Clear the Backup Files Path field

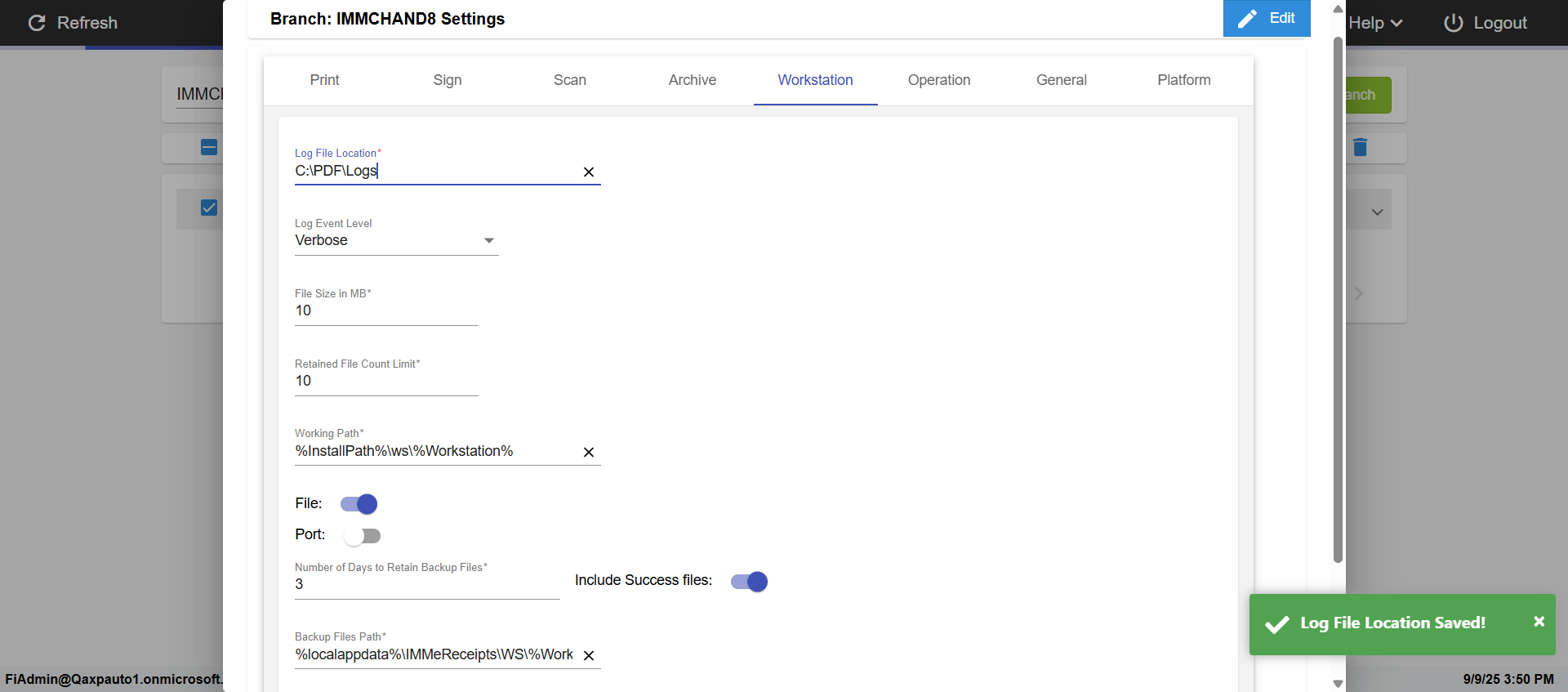[588, 655]
